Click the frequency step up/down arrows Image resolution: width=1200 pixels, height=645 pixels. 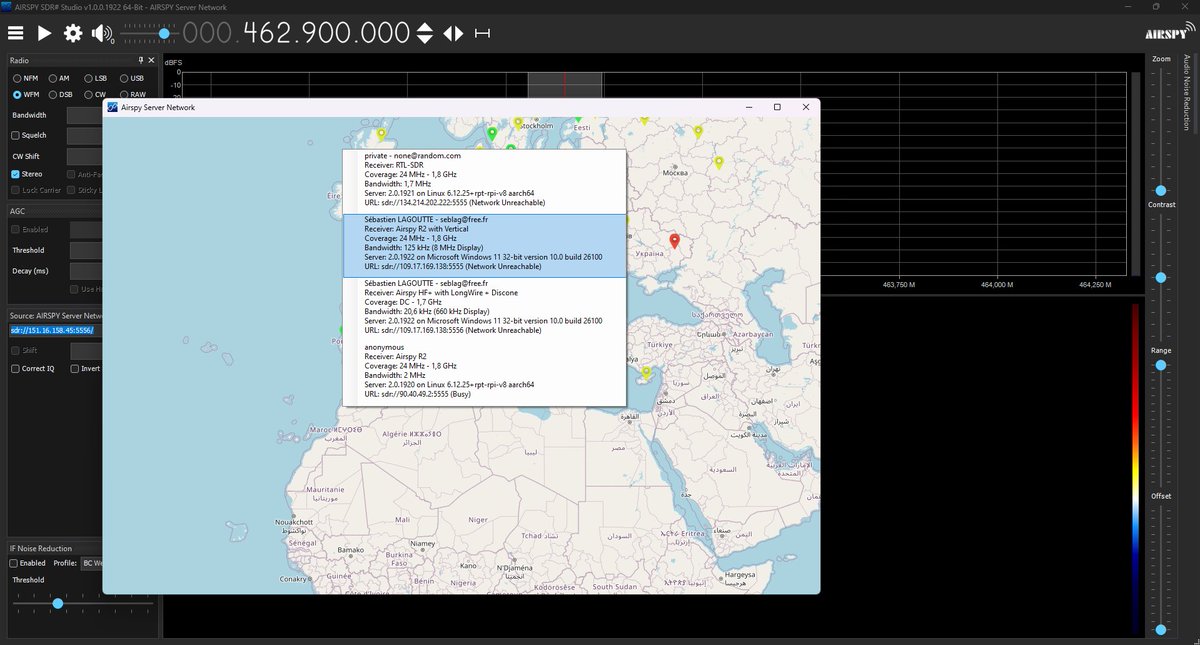pyautogui.click(x=425, y=33)
